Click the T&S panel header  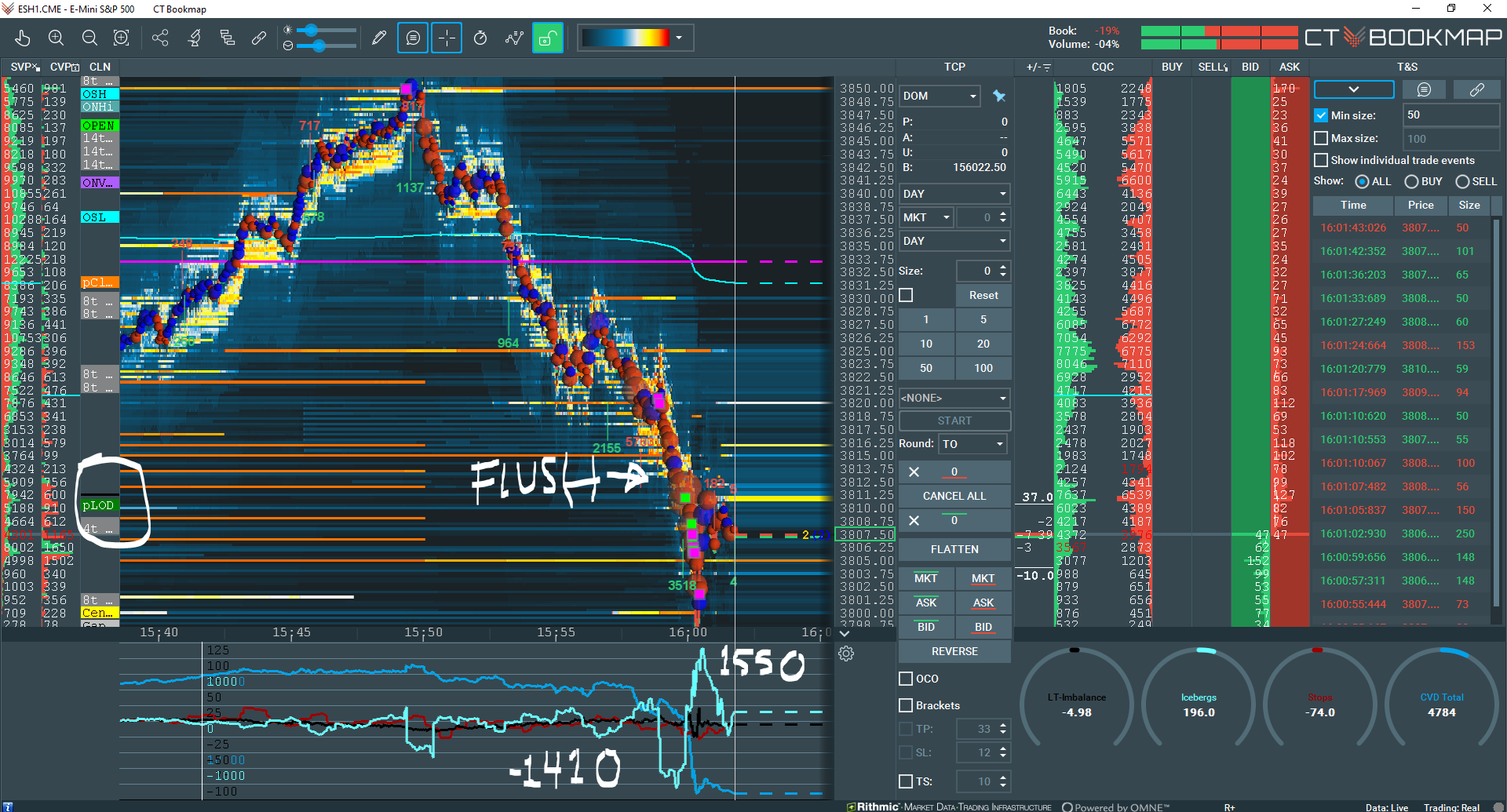1407,67
